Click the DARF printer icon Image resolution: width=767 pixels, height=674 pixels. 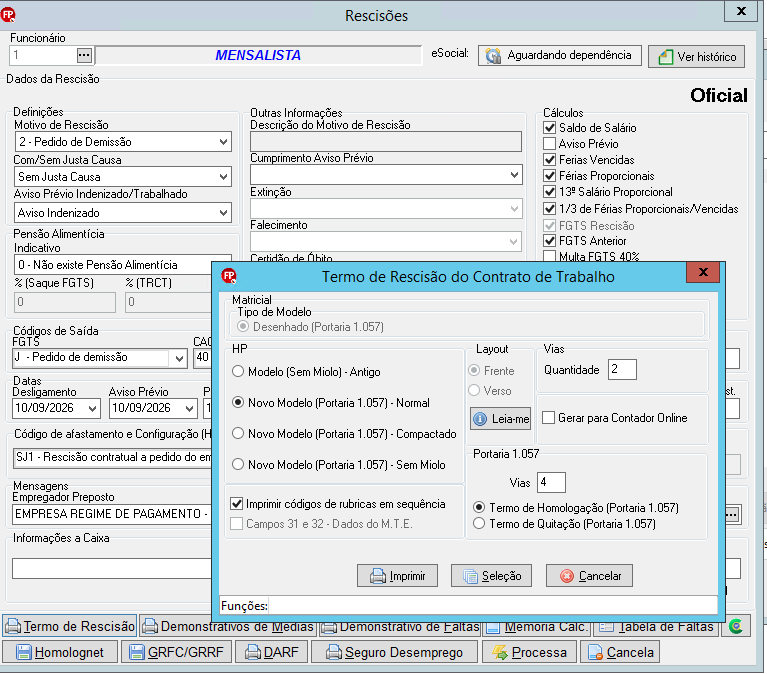coord(253,652)
